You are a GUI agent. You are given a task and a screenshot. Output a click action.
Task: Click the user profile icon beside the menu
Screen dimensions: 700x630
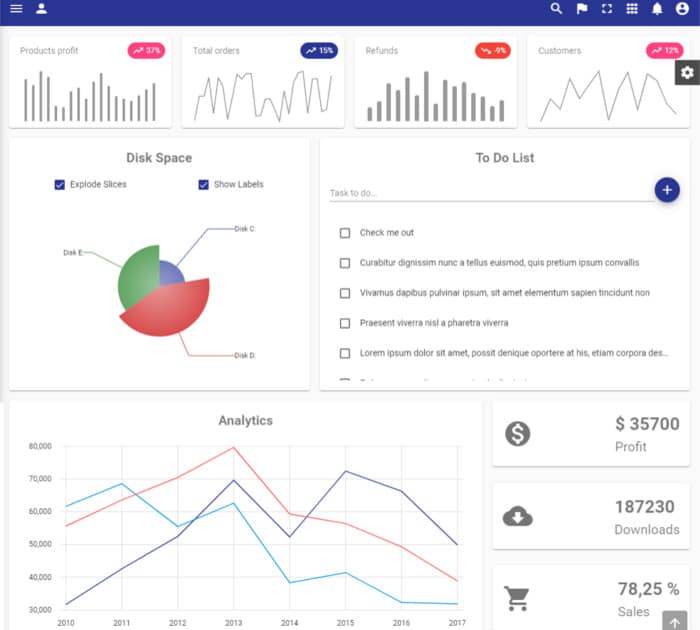(41, 9)
